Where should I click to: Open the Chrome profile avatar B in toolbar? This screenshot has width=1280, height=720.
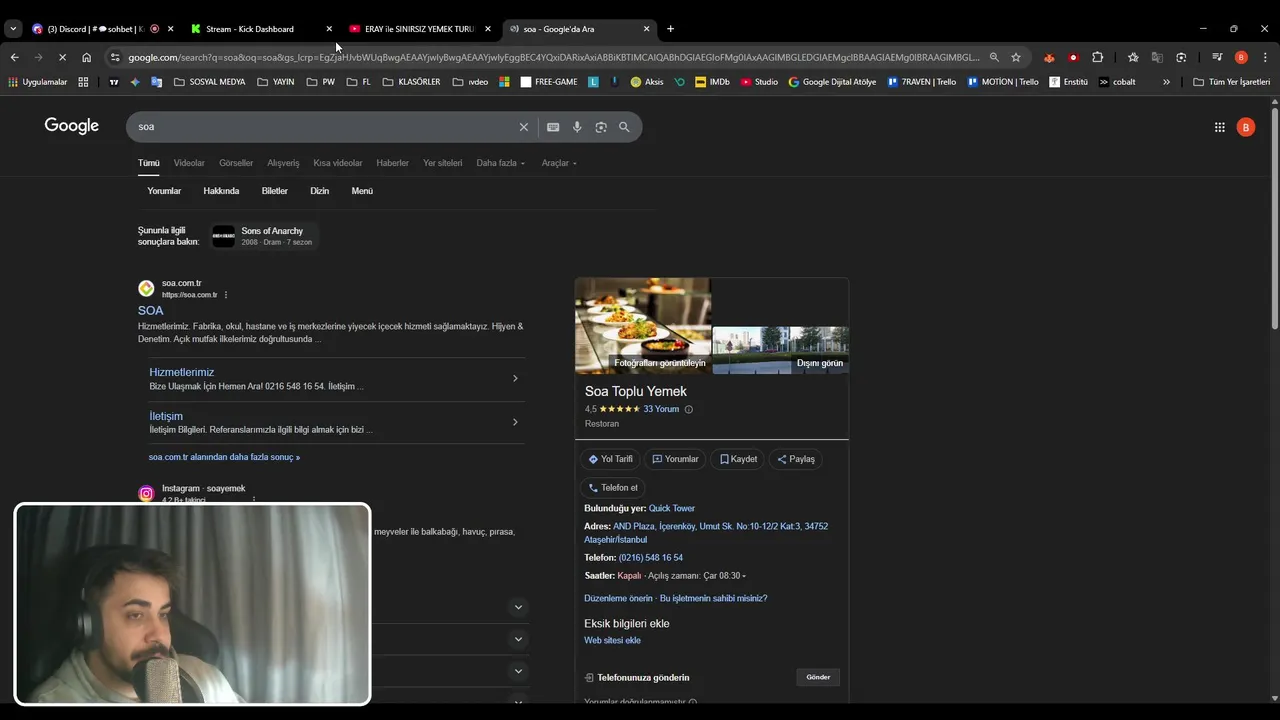coord(1241,57)
